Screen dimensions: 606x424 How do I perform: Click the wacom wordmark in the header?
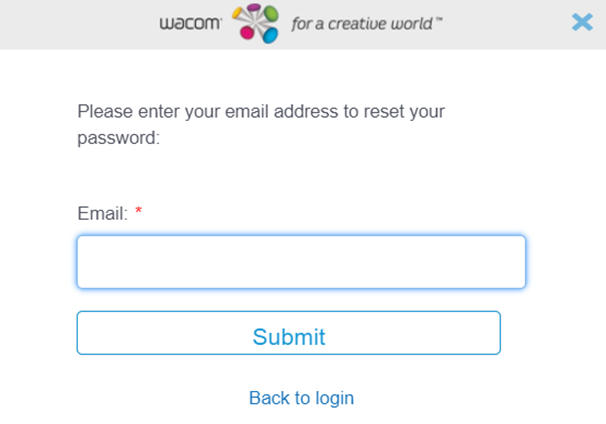(191, 23)
